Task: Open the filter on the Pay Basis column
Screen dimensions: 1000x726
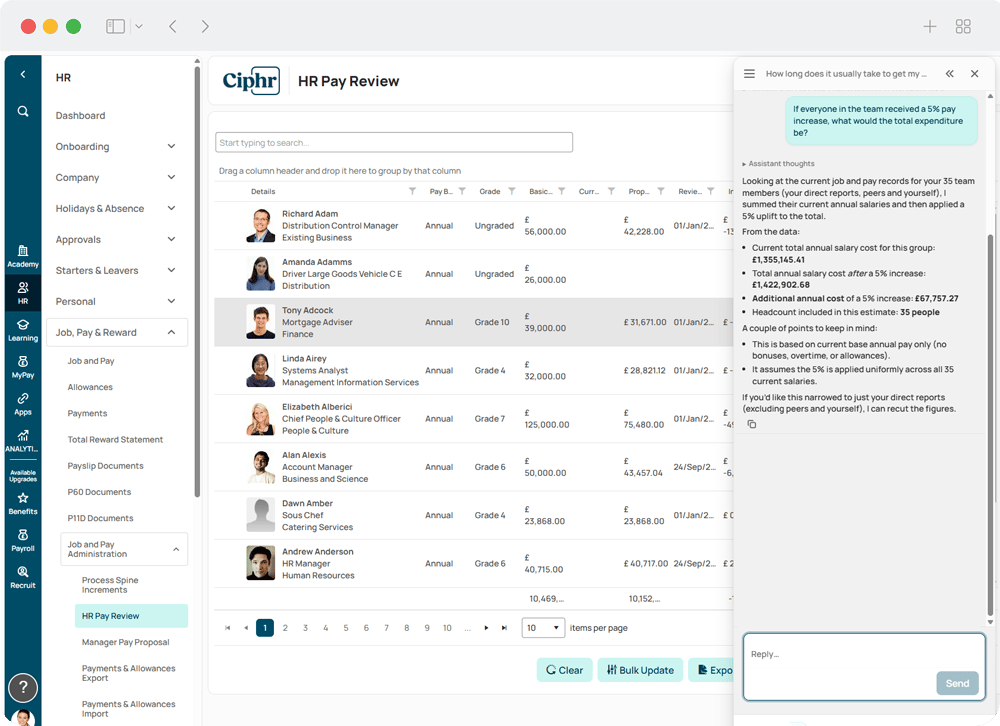Action: click(x=462, y=191)
